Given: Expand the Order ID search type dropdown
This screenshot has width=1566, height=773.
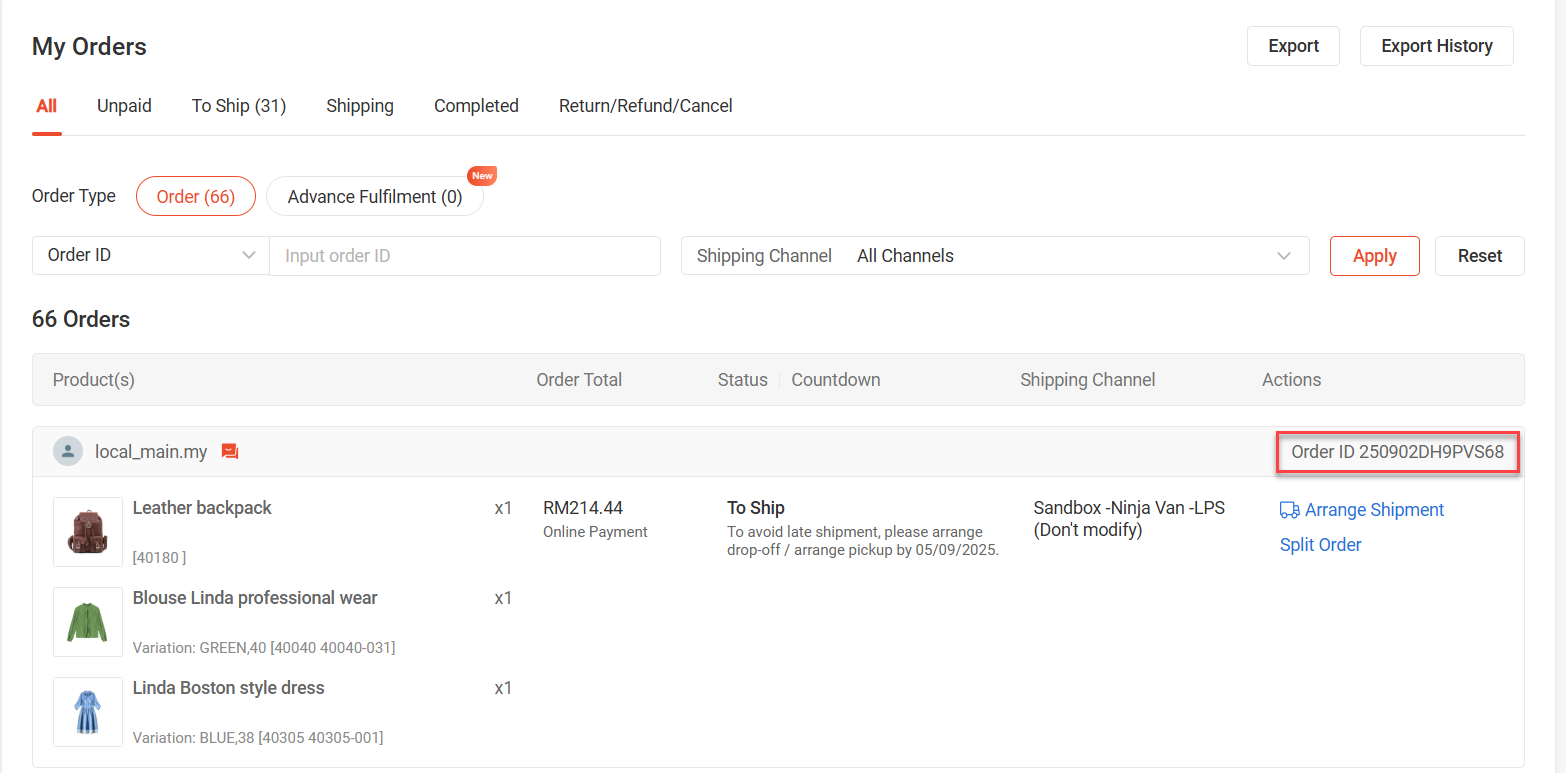Looking at the screenshot, I should point(151,256).
